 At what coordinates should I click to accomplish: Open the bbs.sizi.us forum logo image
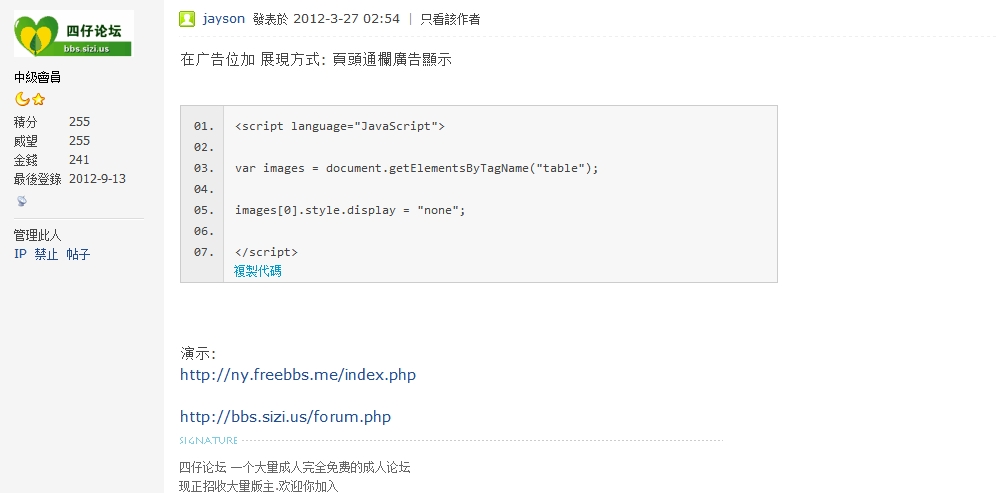point(74,34)
